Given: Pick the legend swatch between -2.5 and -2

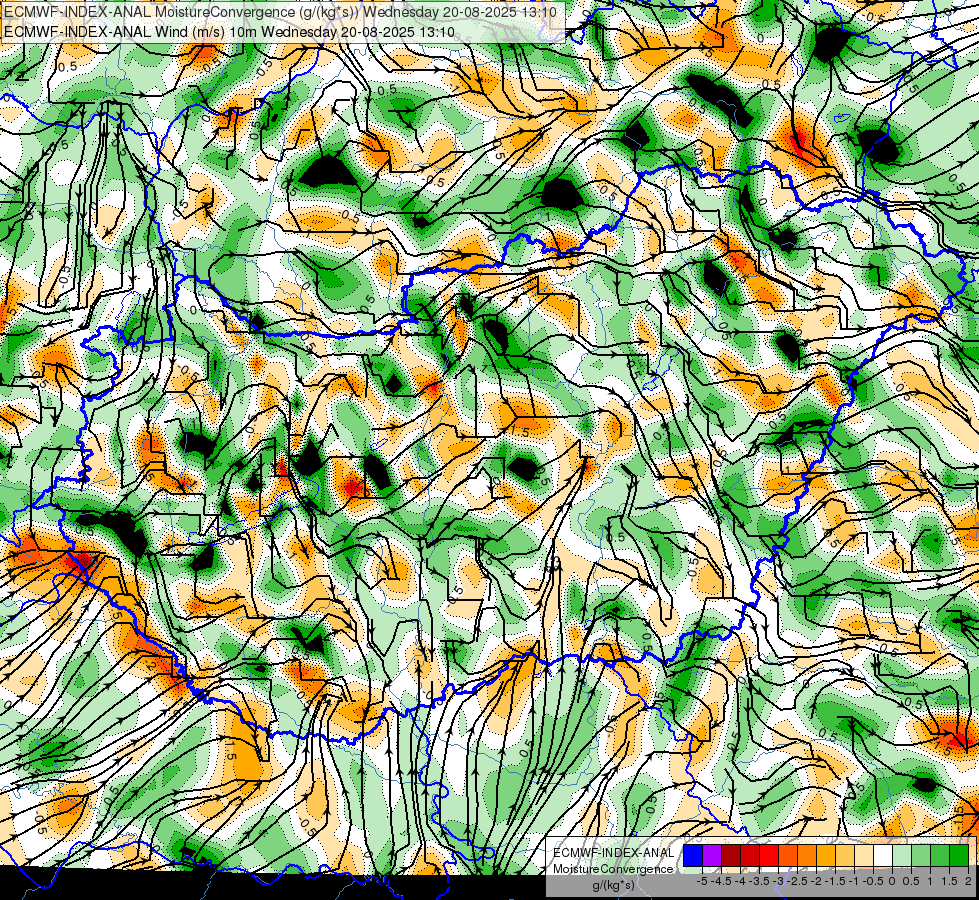Looking at the screenshot, I should pyautogui.click(x=807, y=856).
